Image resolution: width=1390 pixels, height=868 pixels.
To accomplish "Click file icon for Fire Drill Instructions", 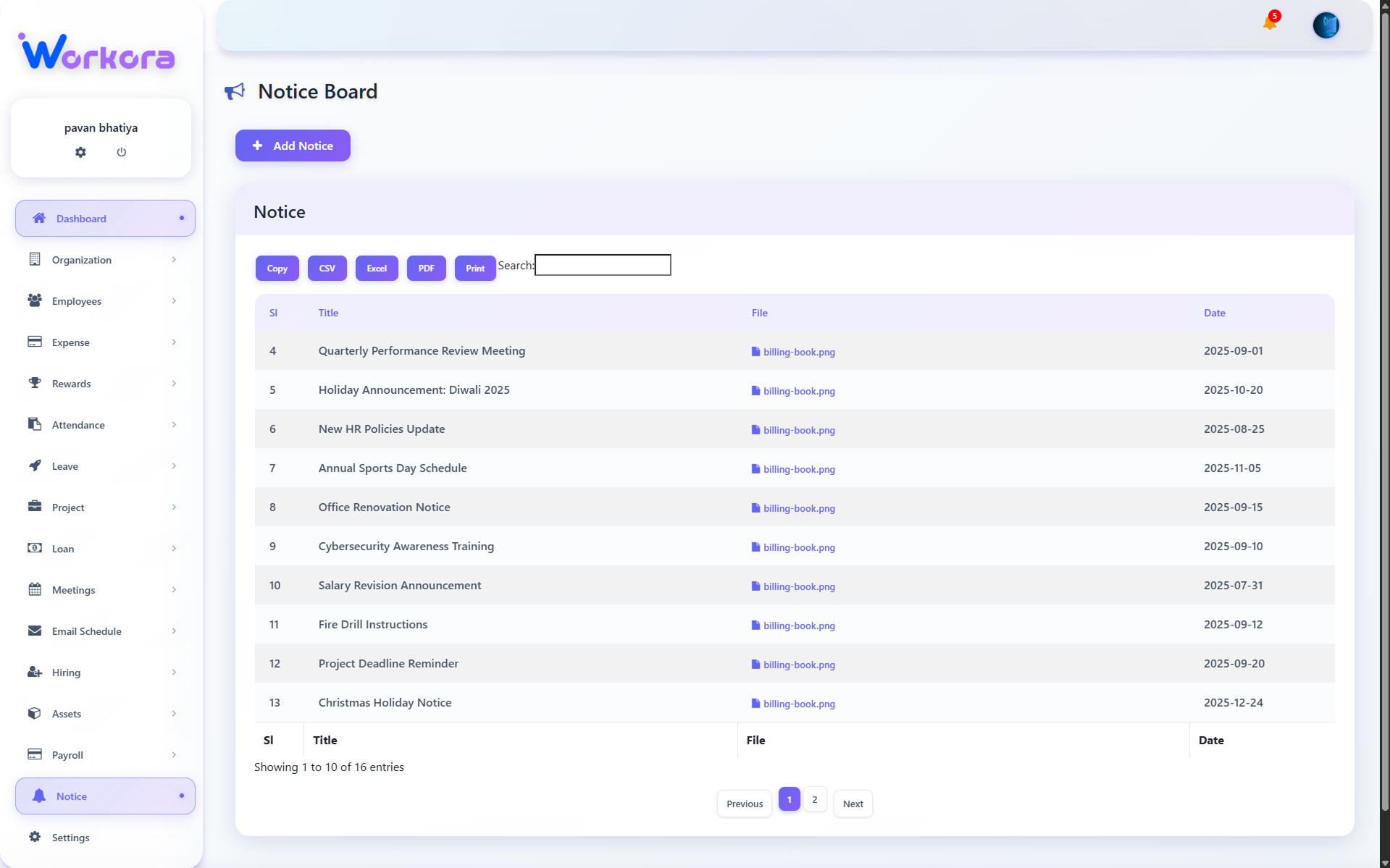I will click(755, 625).
